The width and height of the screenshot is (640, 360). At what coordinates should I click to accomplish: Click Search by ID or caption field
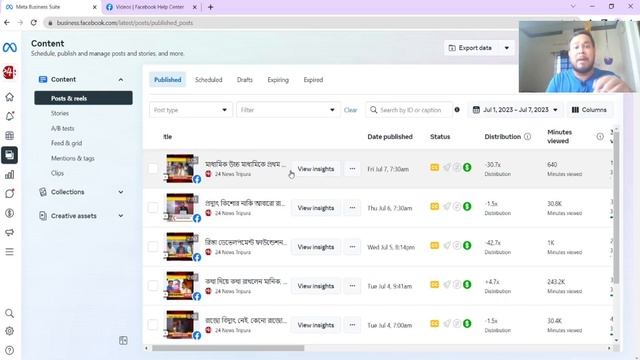(409, 110)
